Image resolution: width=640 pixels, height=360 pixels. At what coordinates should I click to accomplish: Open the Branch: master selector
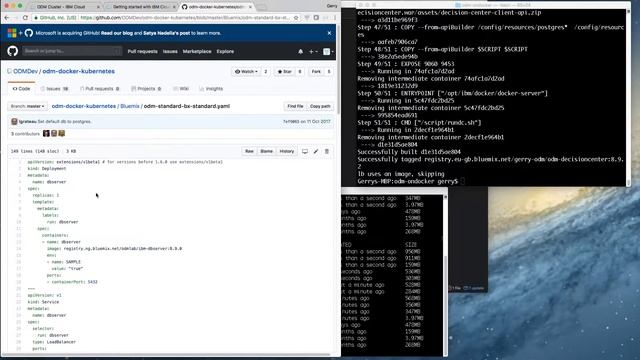coord(27,107)
